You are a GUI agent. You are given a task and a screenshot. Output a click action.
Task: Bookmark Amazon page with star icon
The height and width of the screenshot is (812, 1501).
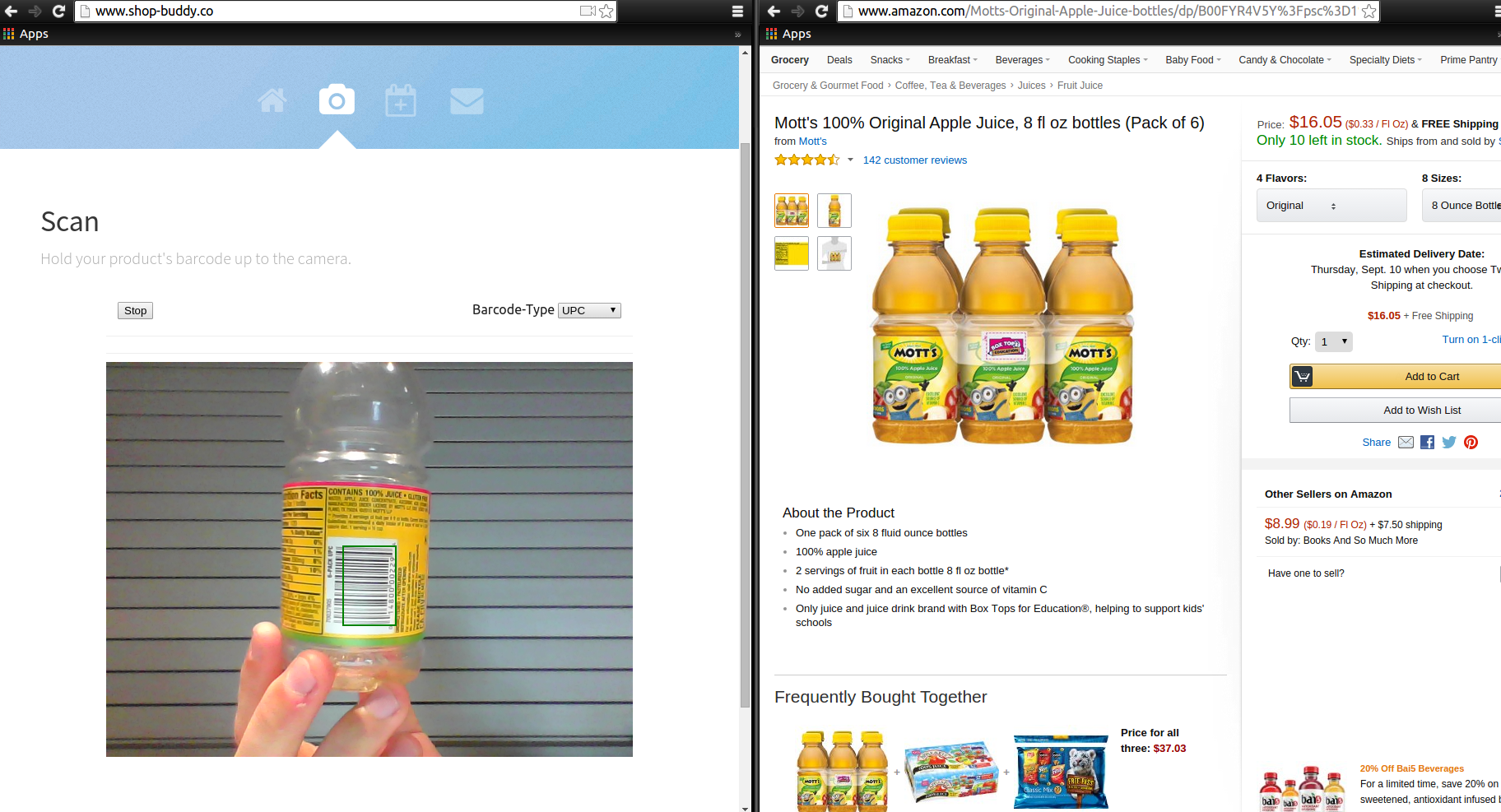coord(1369,11)
